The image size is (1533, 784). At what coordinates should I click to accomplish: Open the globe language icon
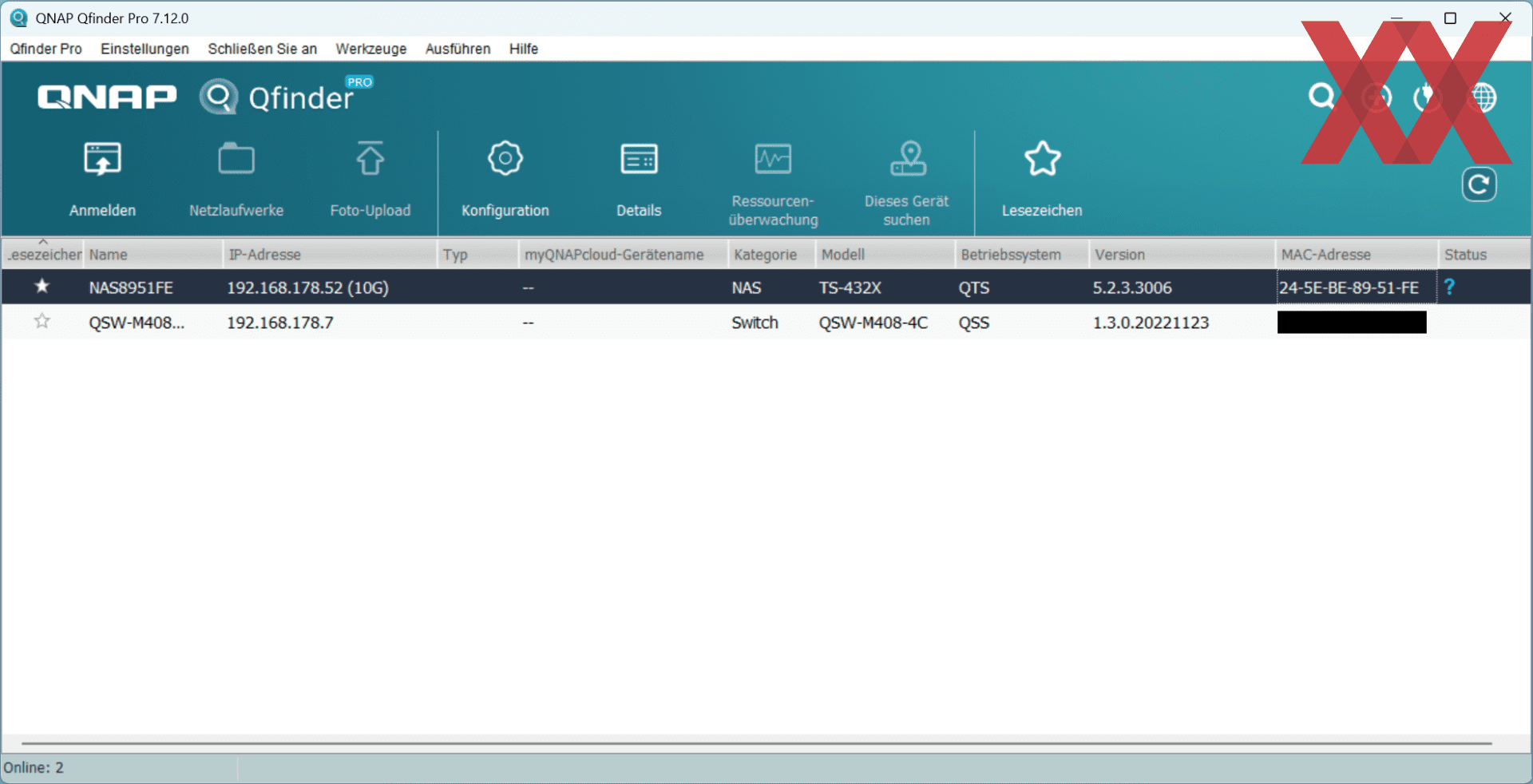click(1483, 97)
